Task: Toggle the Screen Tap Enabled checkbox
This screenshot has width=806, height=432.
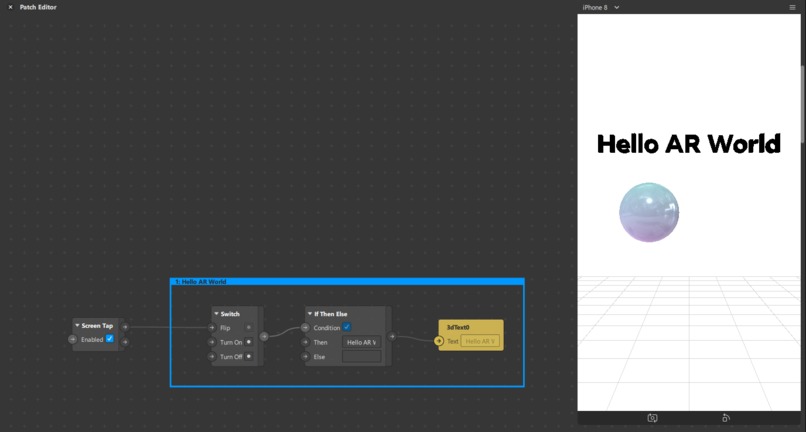Action: coord(109,338)
